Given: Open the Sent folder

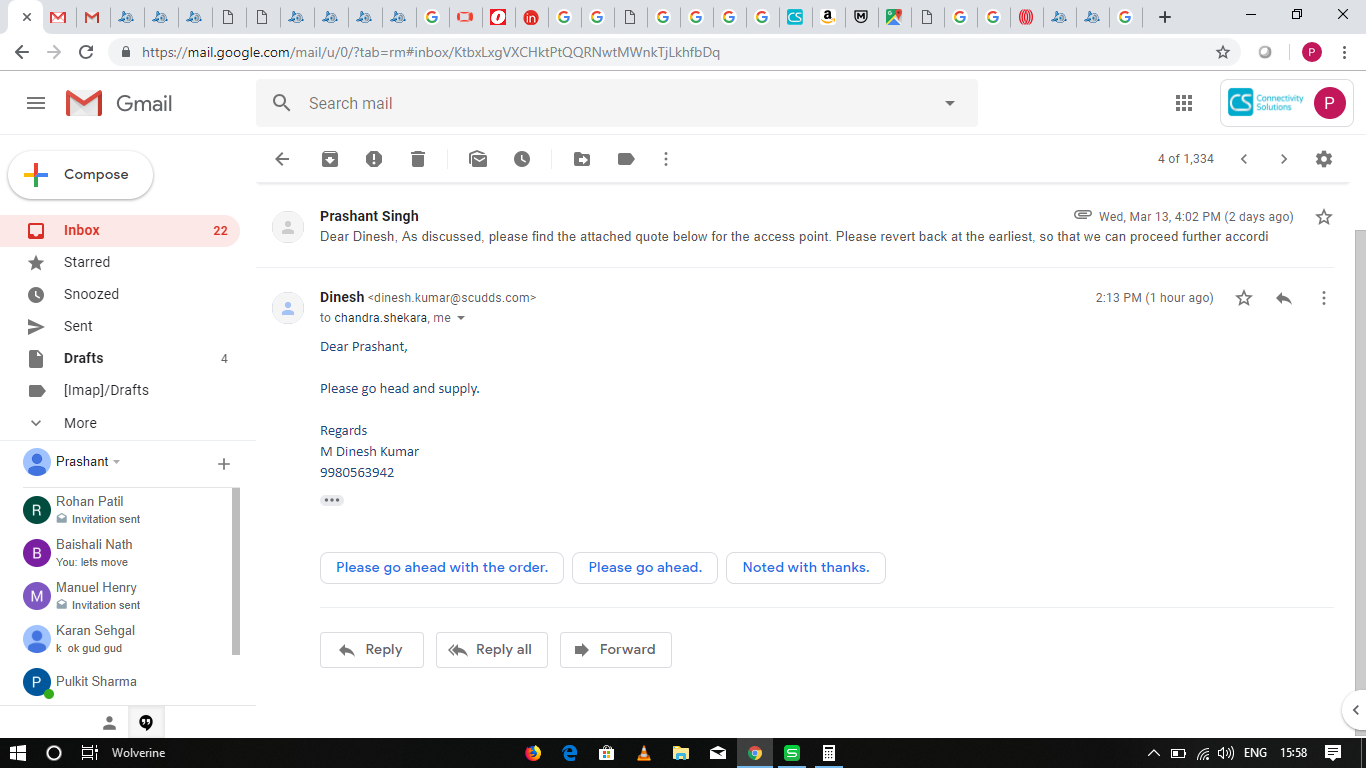Looking at the screenshot, I should [x=78, y=326].
